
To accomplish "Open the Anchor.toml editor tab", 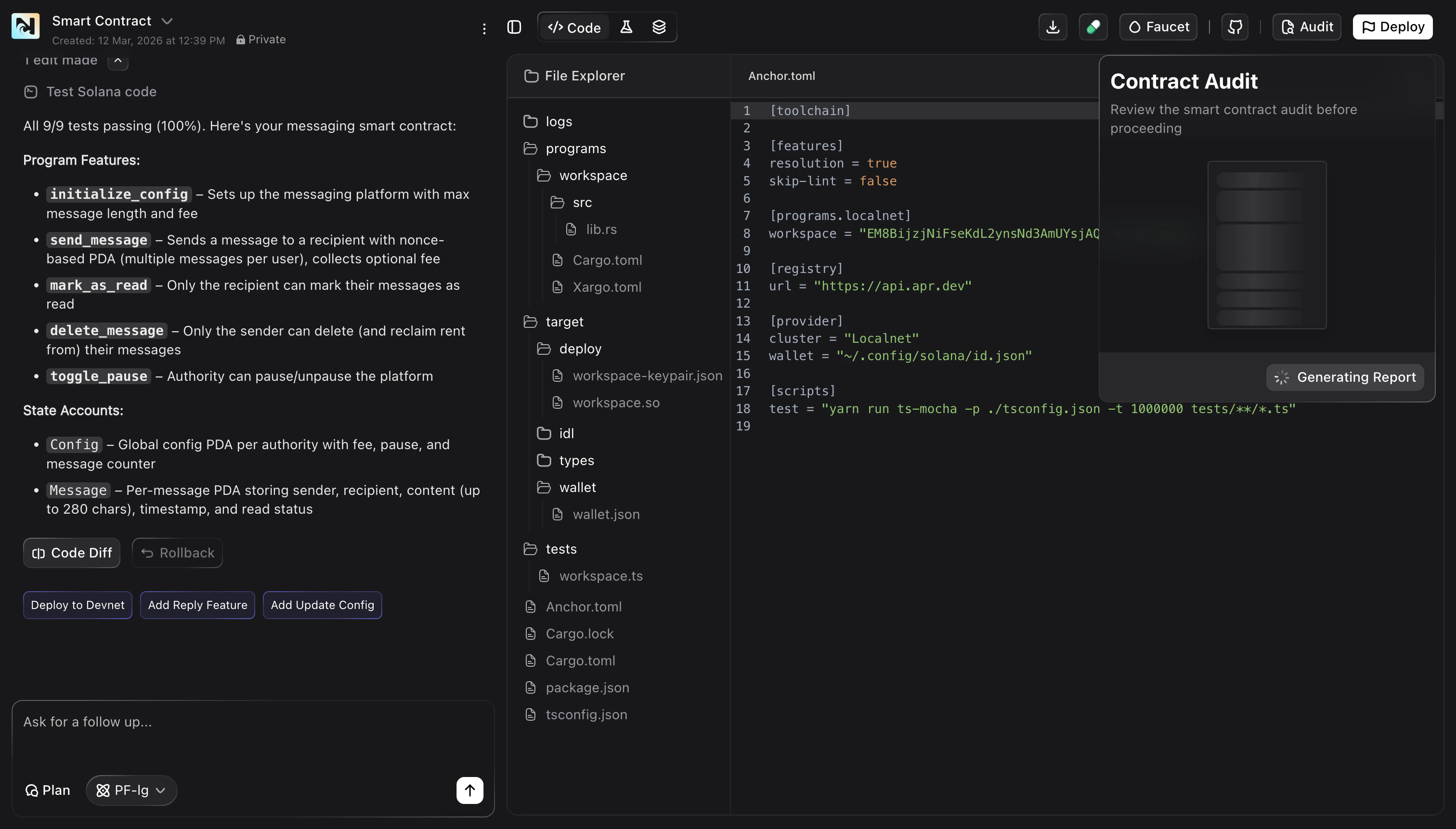I will 781,76.
